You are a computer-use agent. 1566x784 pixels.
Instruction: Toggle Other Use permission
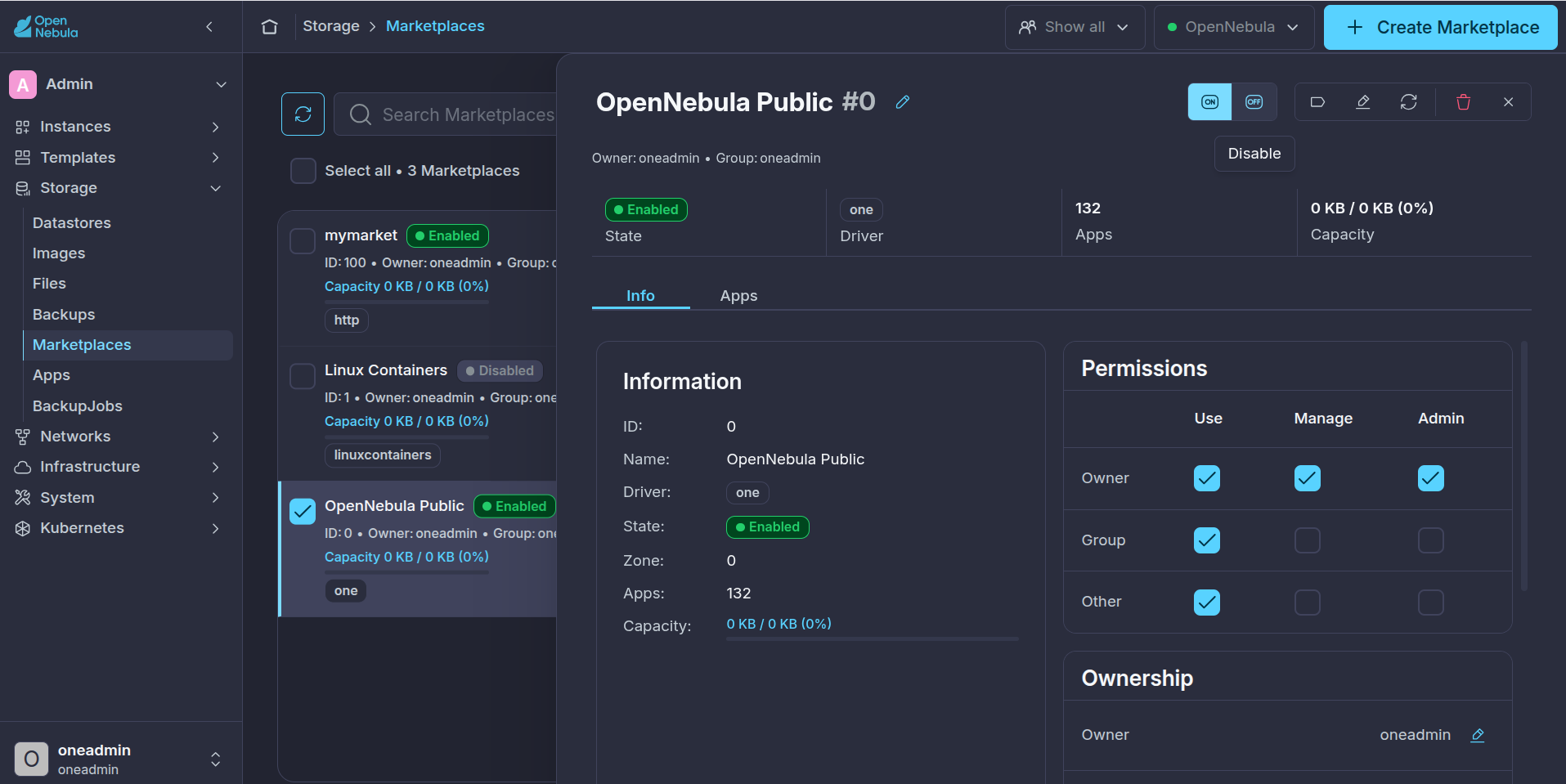pyautogui.click(x=1207, y=603)
